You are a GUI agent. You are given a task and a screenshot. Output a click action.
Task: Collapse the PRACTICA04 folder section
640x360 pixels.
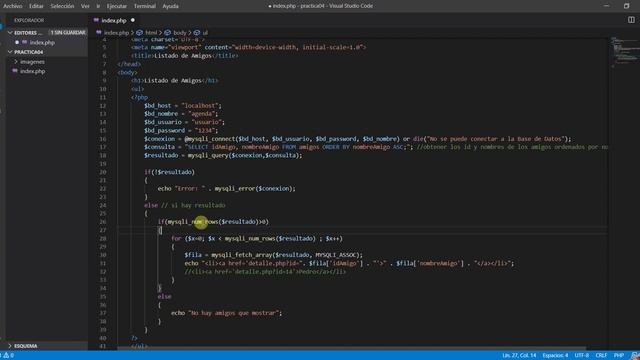tap(10, 52)
